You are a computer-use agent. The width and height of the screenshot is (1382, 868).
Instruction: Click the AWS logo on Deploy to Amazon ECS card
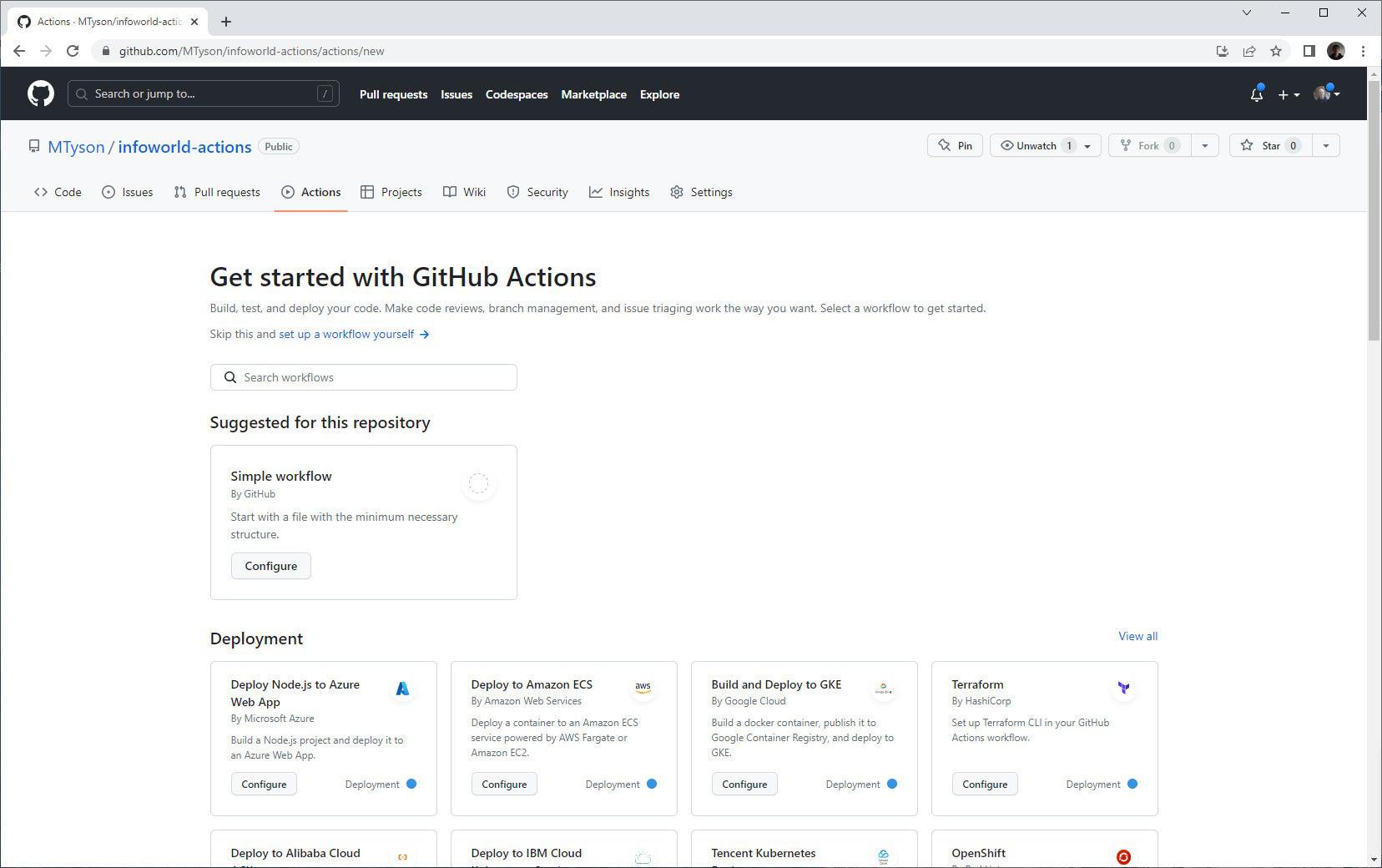pyautogui.click(x=643, y=687)
